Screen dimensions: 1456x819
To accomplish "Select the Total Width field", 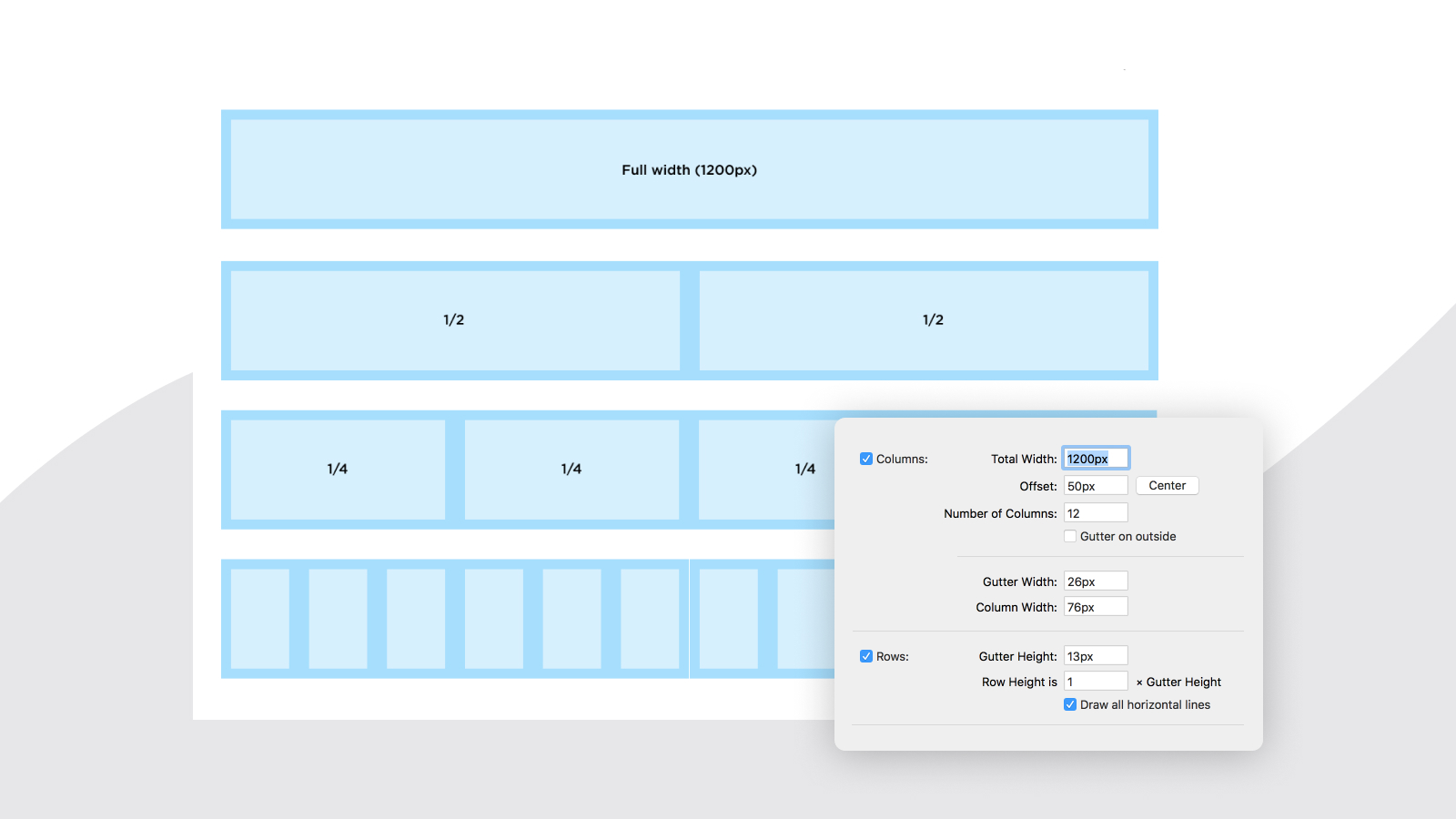I will click(1096, 459).
